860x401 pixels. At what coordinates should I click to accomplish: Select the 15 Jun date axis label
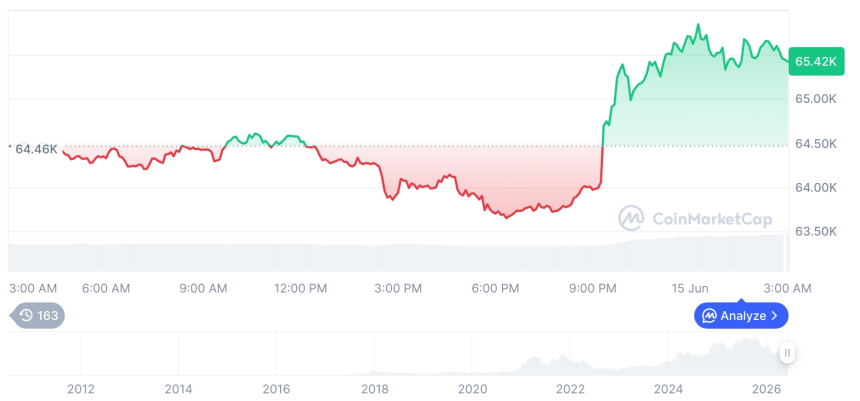point(690,288)
